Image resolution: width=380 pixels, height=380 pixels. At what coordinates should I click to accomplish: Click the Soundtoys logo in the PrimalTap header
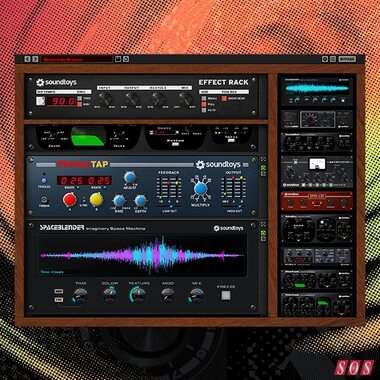[219, 165]
